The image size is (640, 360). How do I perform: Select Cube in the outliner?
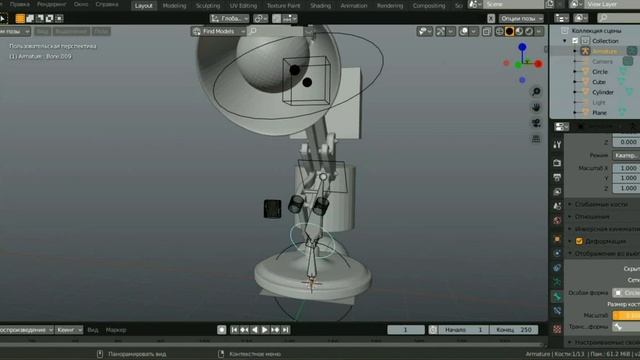(599, 82)
